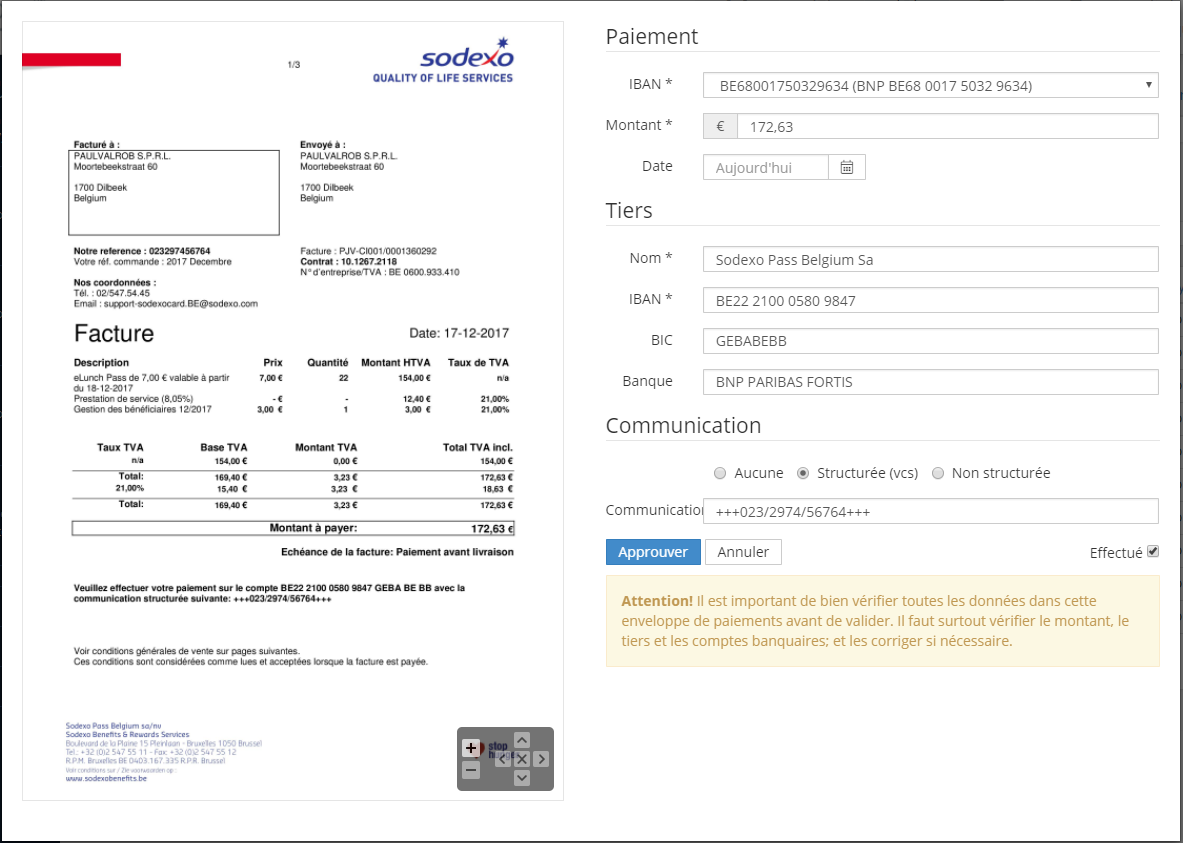The image size is (1183, 843).
Task: Click the Facture heading on the invoice
Action: point(114,334)
